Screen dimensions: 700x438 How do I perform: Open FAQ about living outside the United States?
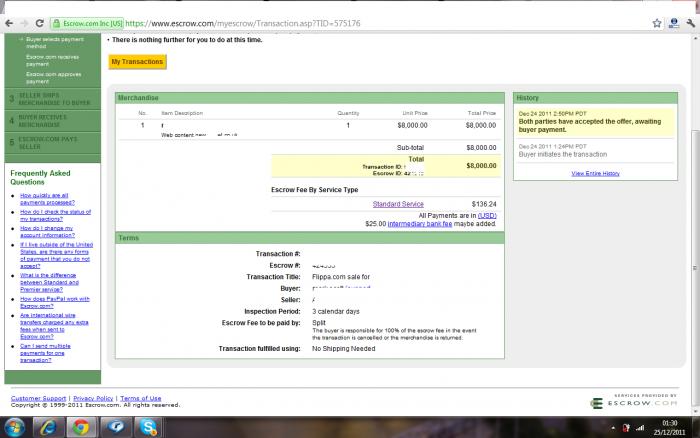pyautogui.click(x=56, y=255)
